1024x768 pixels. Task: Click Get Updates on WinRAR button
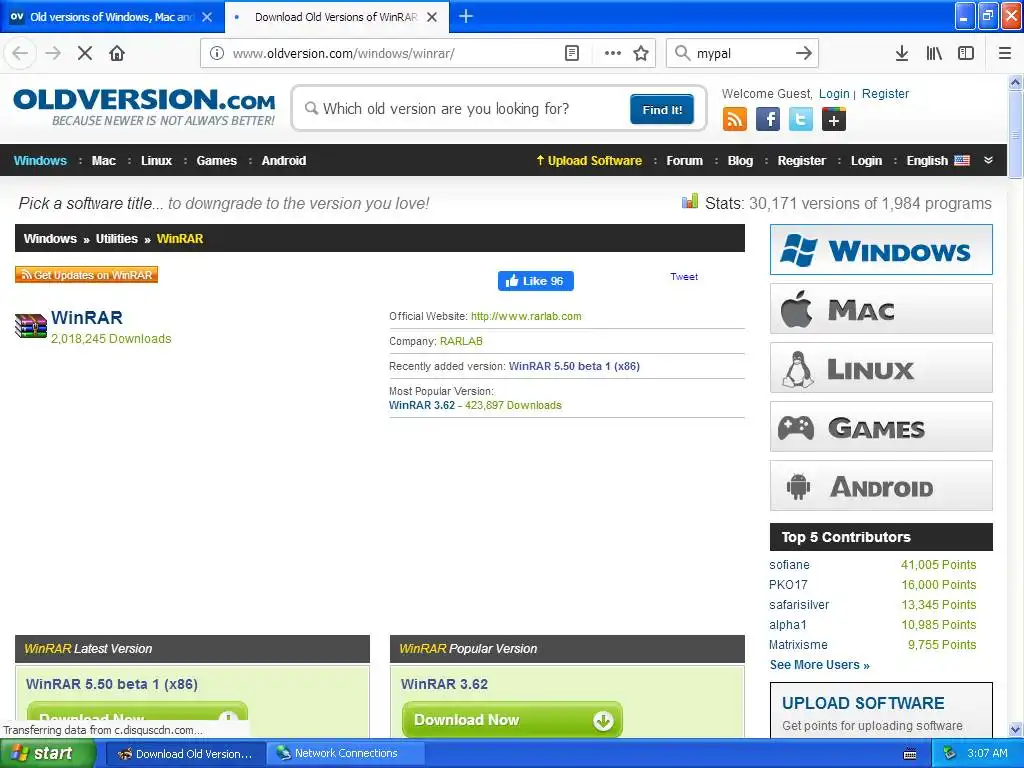[86, 275]
